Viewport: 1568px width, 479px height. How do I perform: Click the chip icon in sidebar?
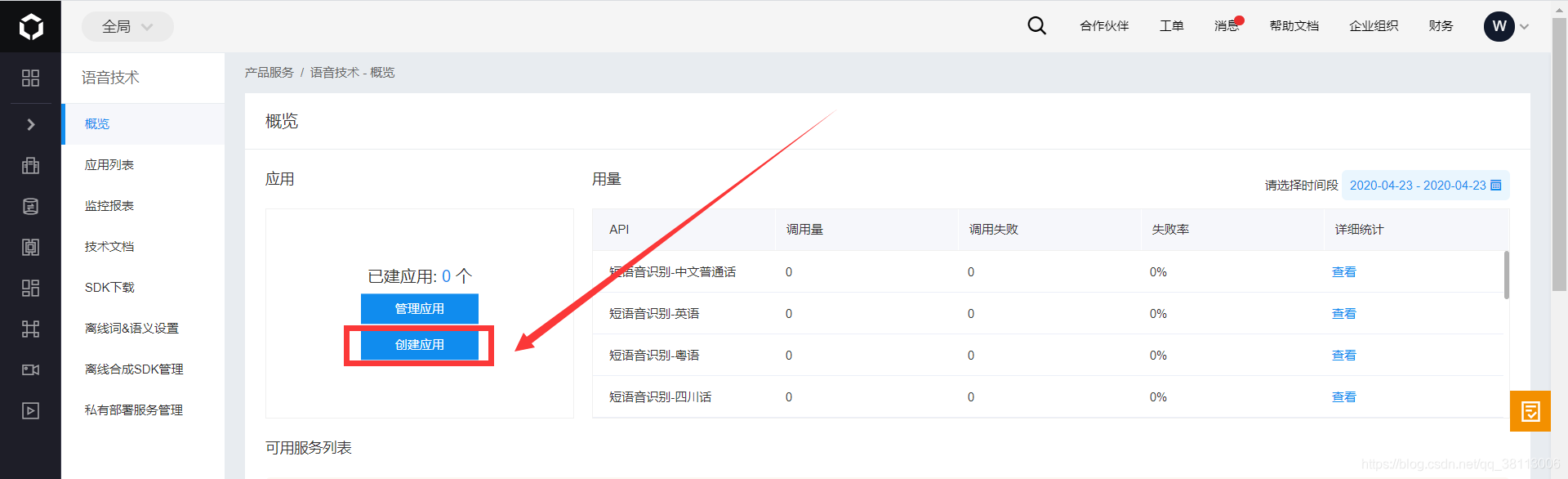coord(30,247)
